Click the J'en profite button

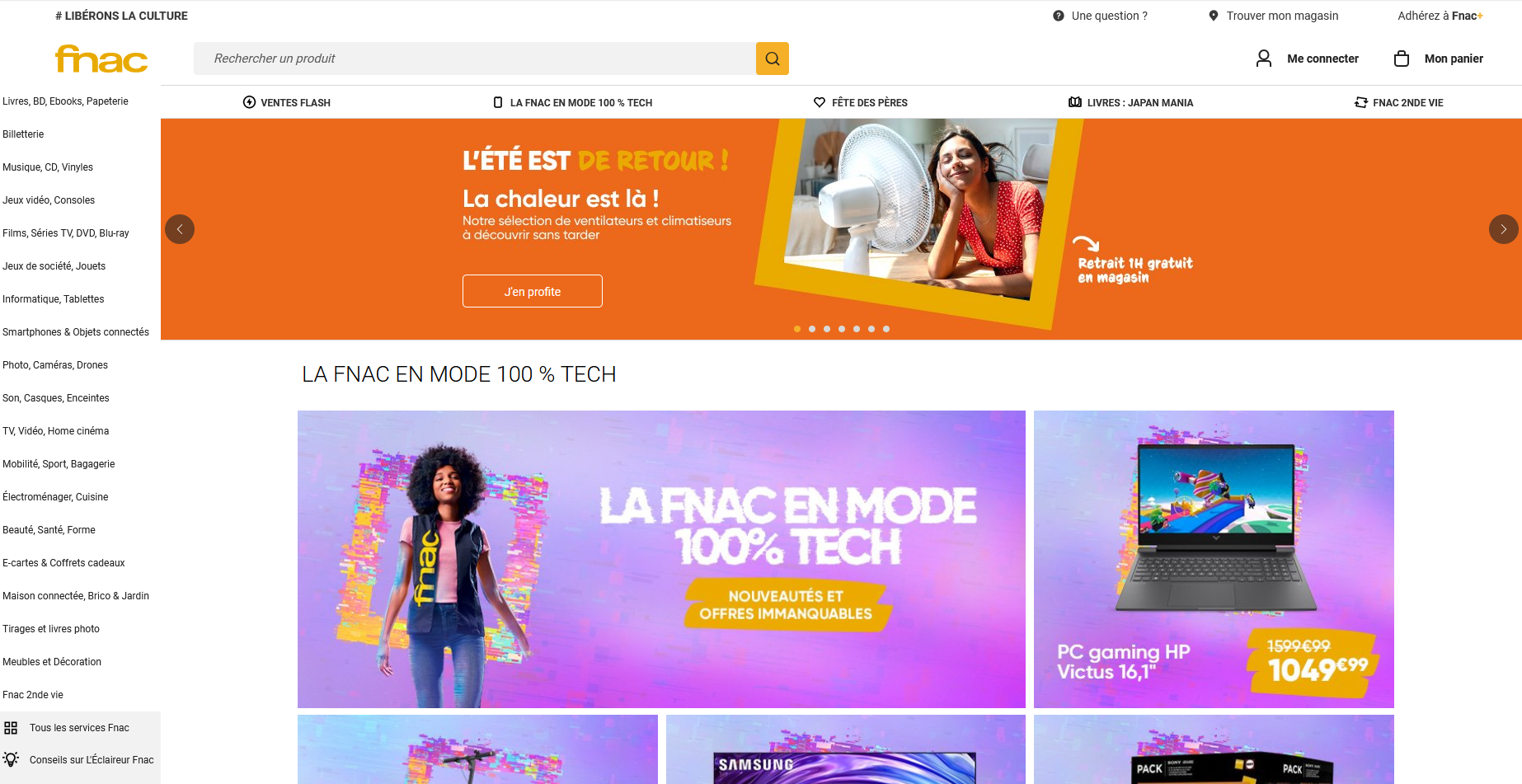tap(533, 291)
